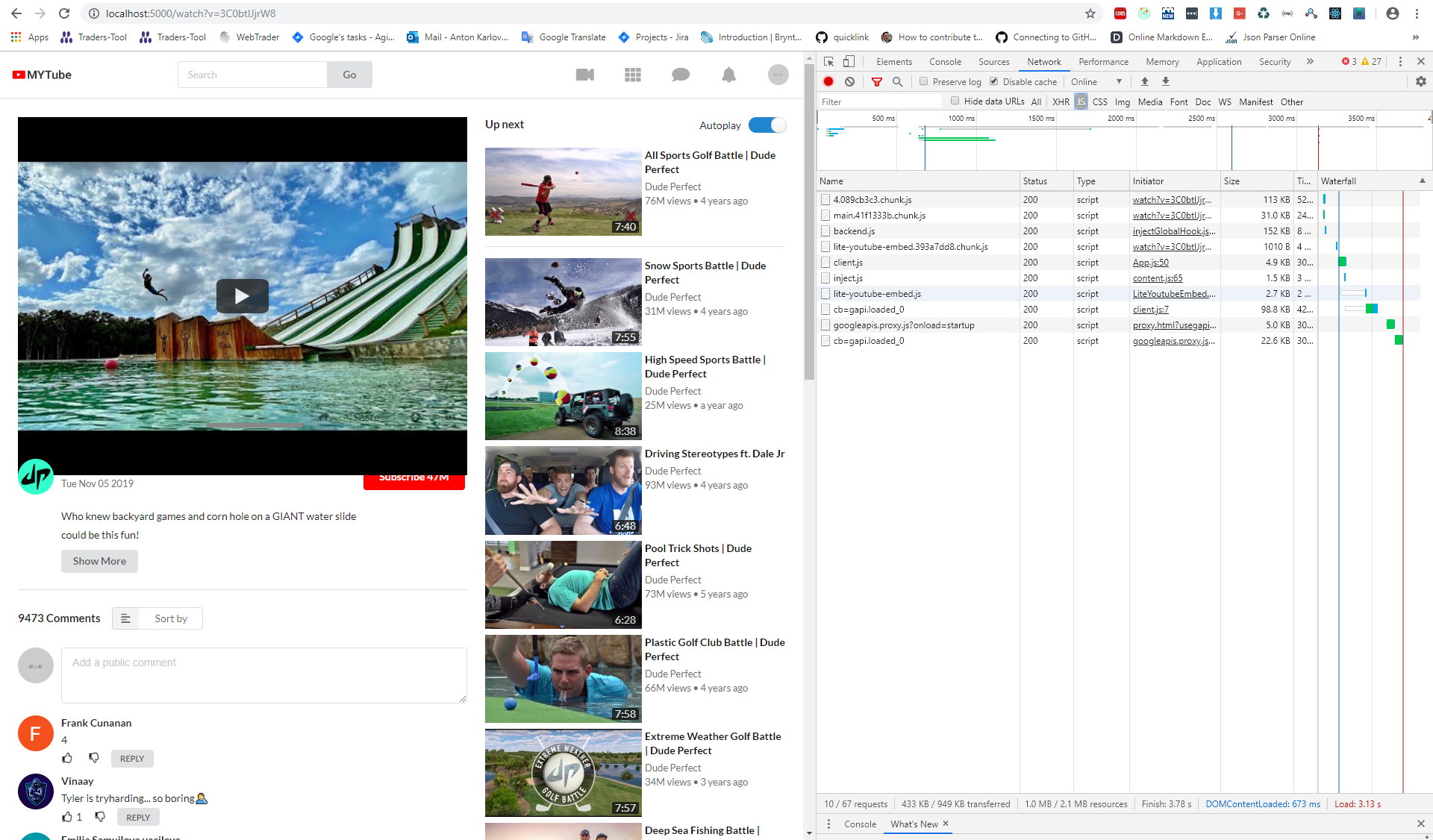Expand the hidden DevTools tabs chevron
Screen dimensions: 1433x840
[x=1311, y=61]
